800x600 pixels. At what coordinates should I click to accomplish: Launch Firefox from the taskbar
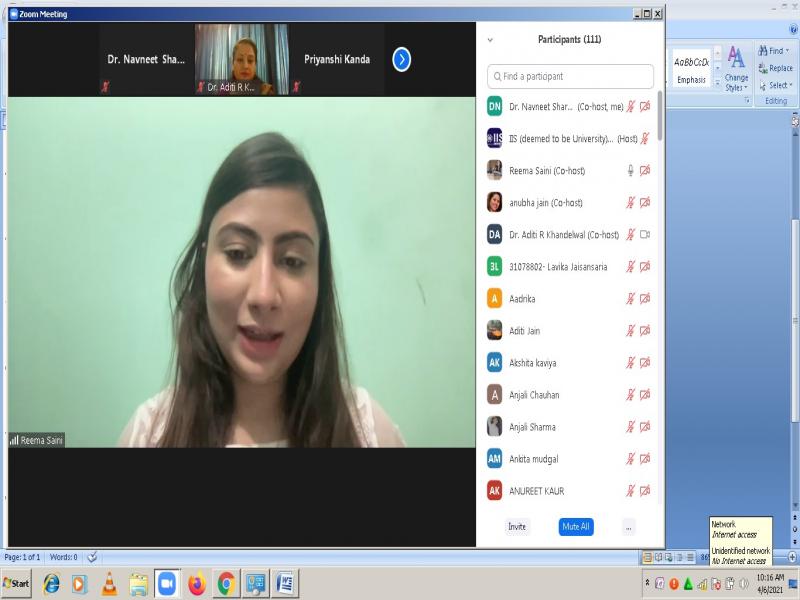point(196,583)
